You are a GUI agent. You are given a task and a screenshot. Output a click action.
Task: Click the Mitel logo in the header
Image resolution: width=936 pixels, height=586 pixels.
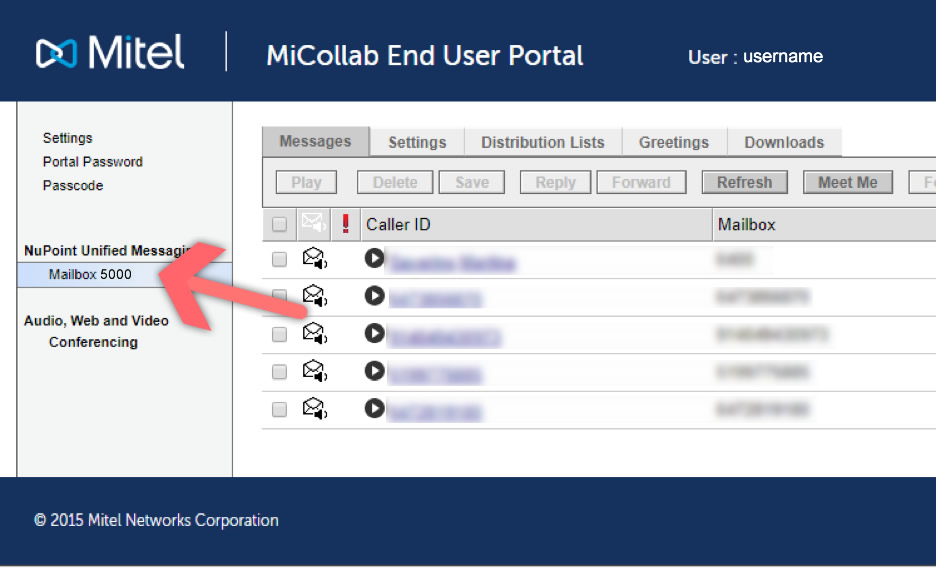110,52
